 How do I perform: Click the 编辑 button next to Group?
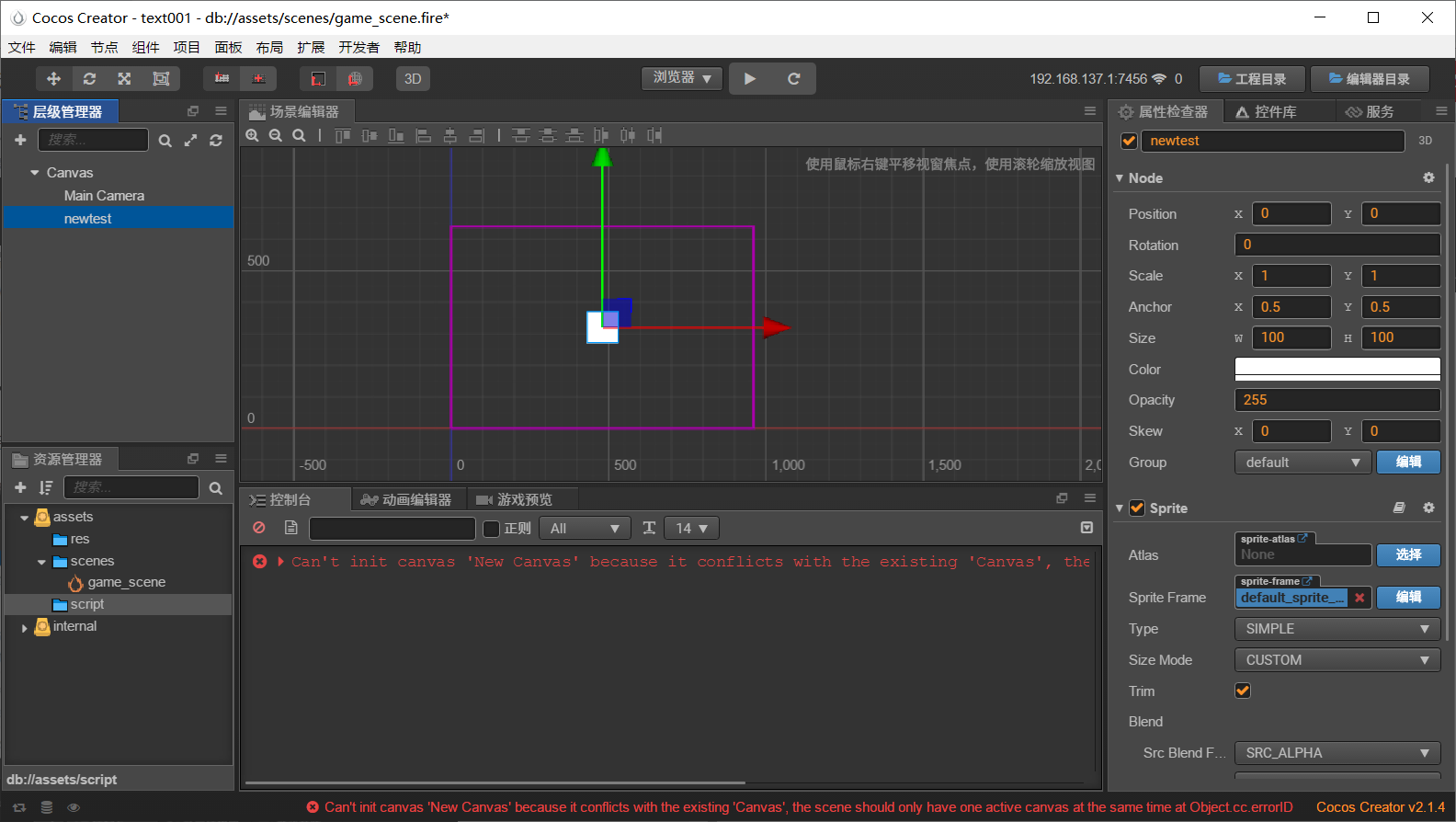click(1408, 462)
